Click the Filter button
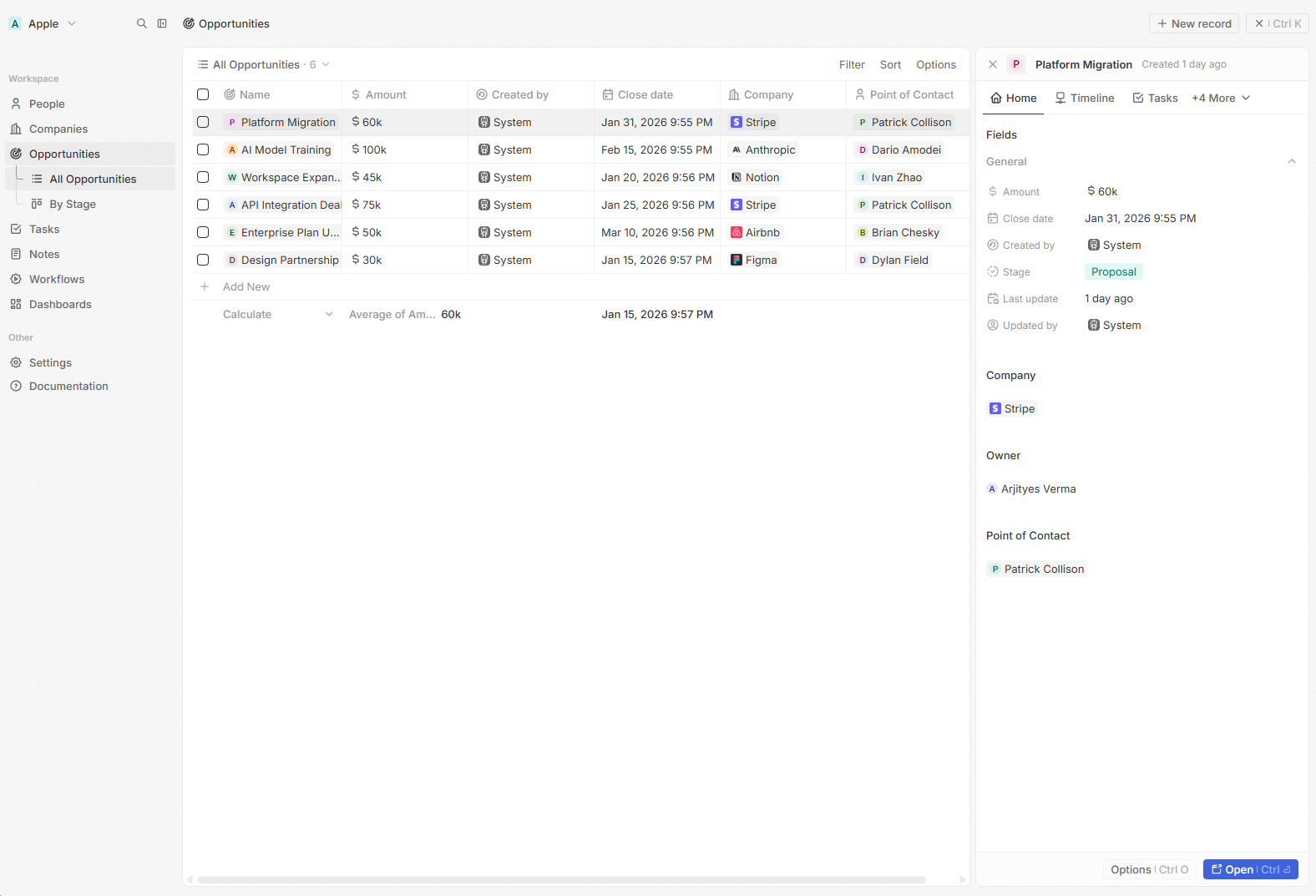 click(x=852, y=64)
